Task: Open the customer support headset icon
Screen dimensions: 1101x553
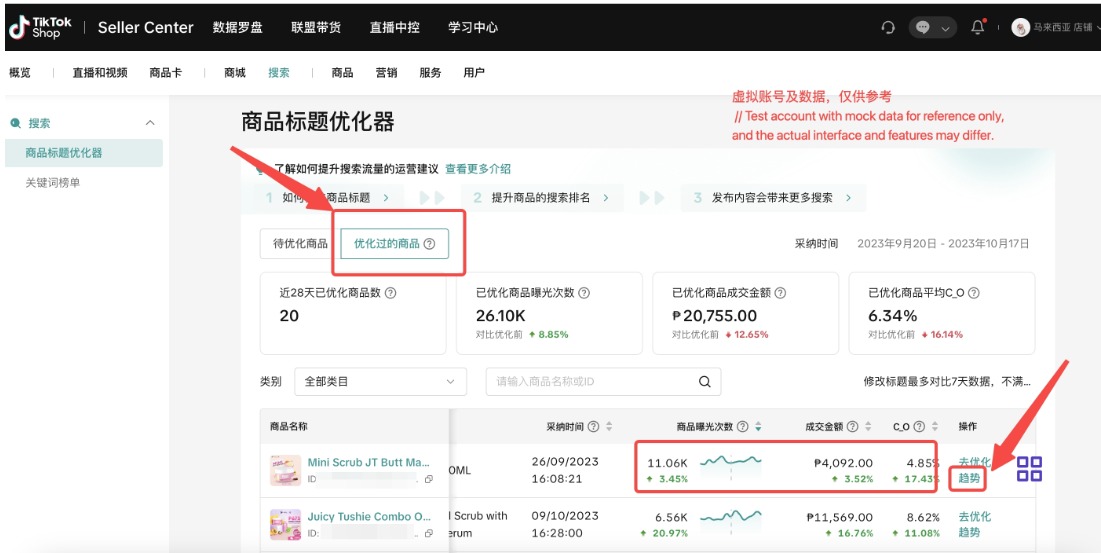Action: point(888,27)
